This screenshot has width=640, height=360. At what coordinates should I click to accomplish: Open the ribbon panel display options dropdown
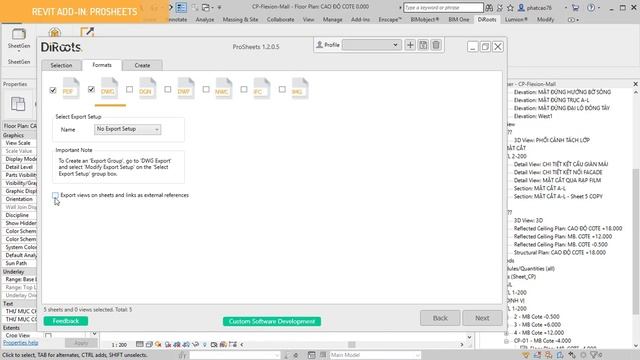tap(573, 20)
